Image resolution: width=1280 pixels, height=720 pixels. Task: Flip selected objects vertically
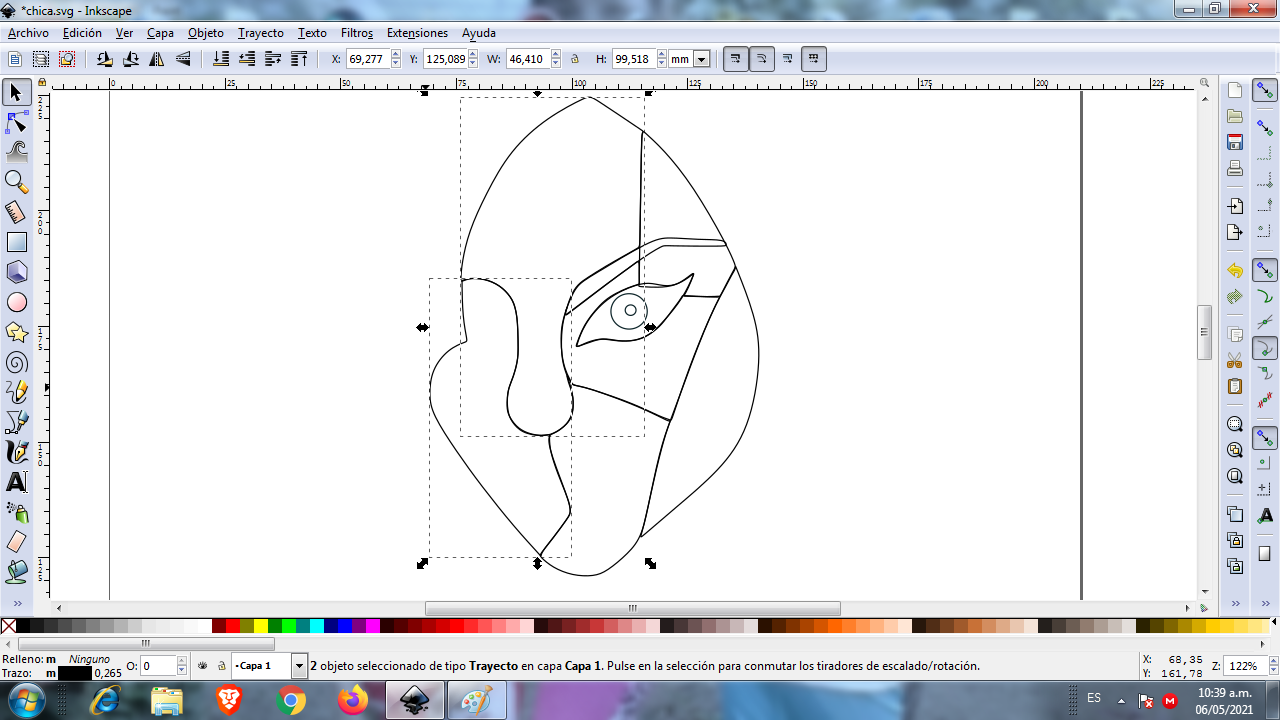(183, 59)
